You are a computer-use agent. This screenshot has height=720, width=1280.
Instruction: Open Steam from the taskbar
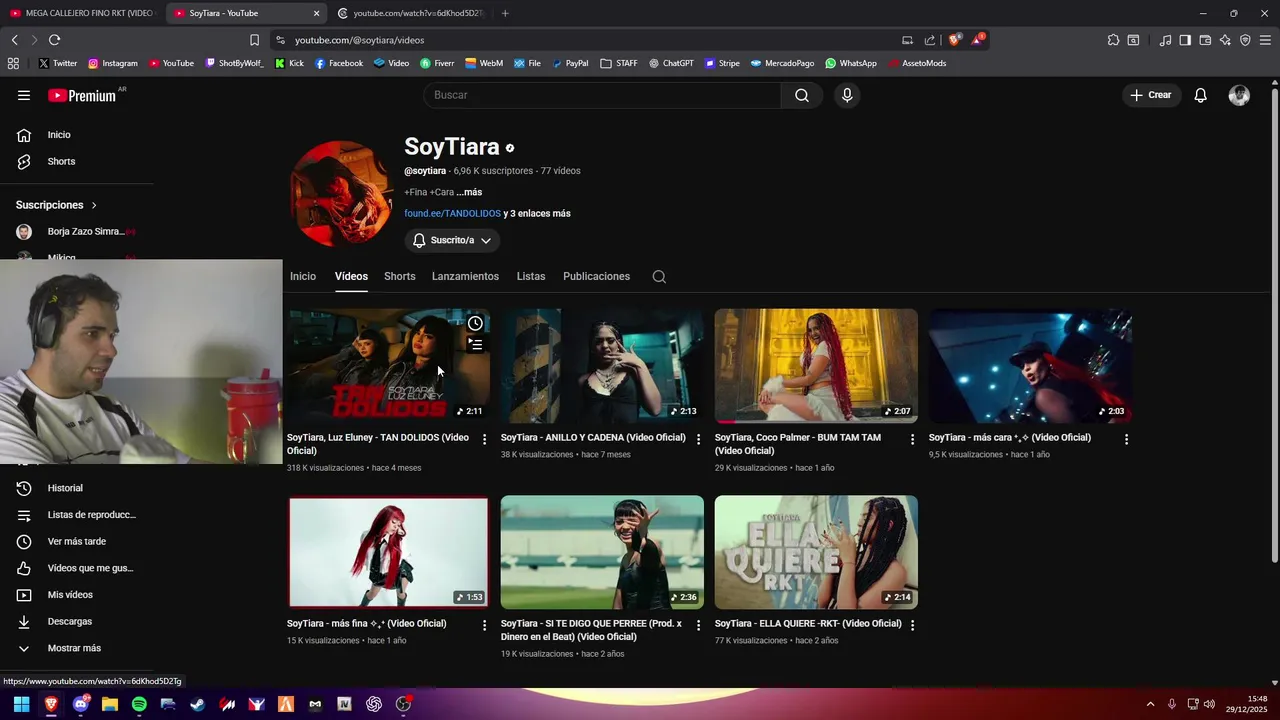point(198,704)
